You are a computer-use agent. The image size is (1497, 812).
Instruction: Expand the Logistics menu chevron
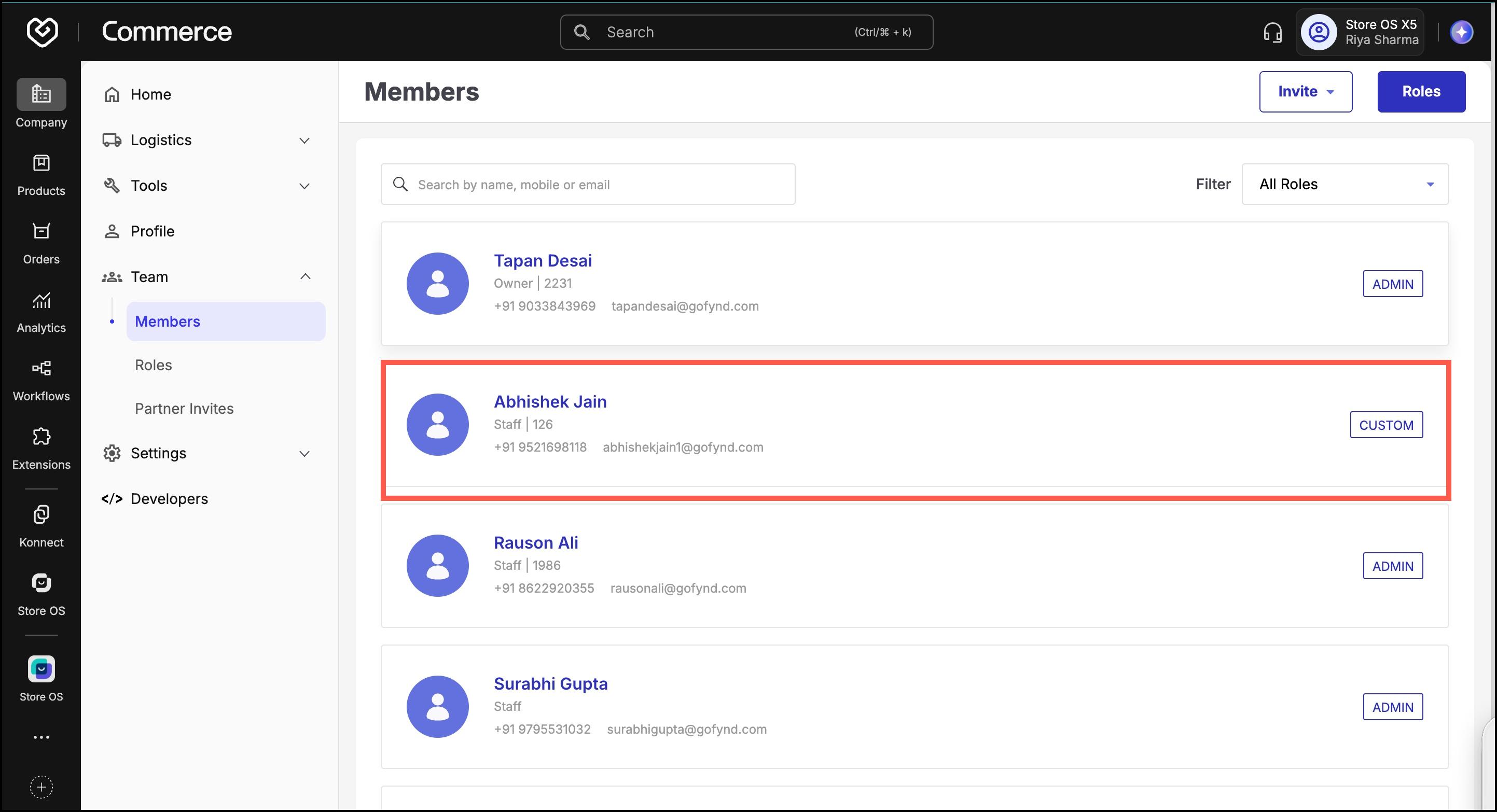(304, 141)
